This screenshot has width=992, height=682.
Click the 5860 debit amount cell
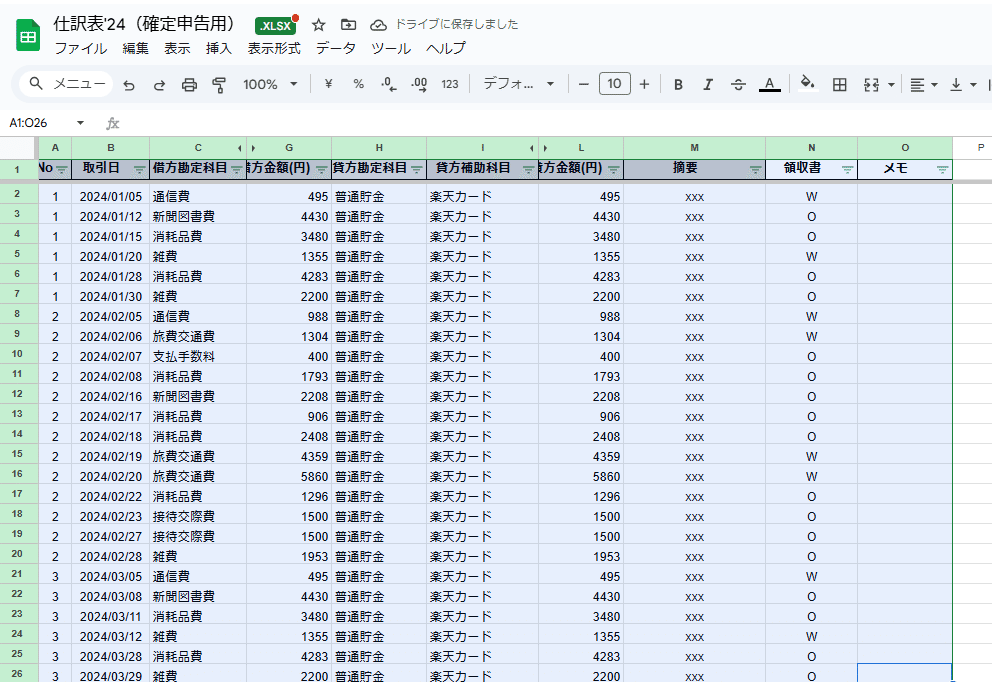289,477
